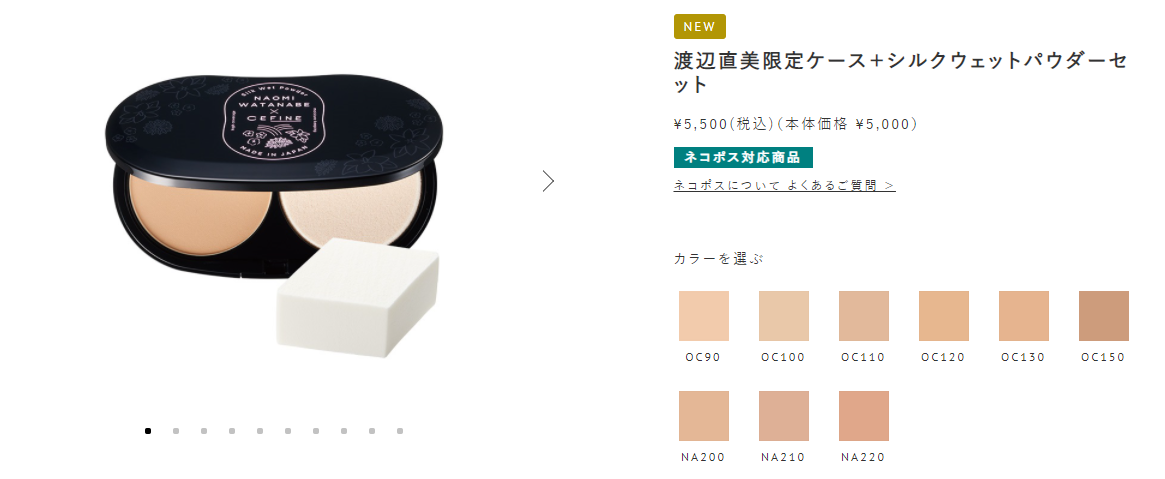
Task: Select the fifth carousel indicator dot
Action: (x=260, y=431)
